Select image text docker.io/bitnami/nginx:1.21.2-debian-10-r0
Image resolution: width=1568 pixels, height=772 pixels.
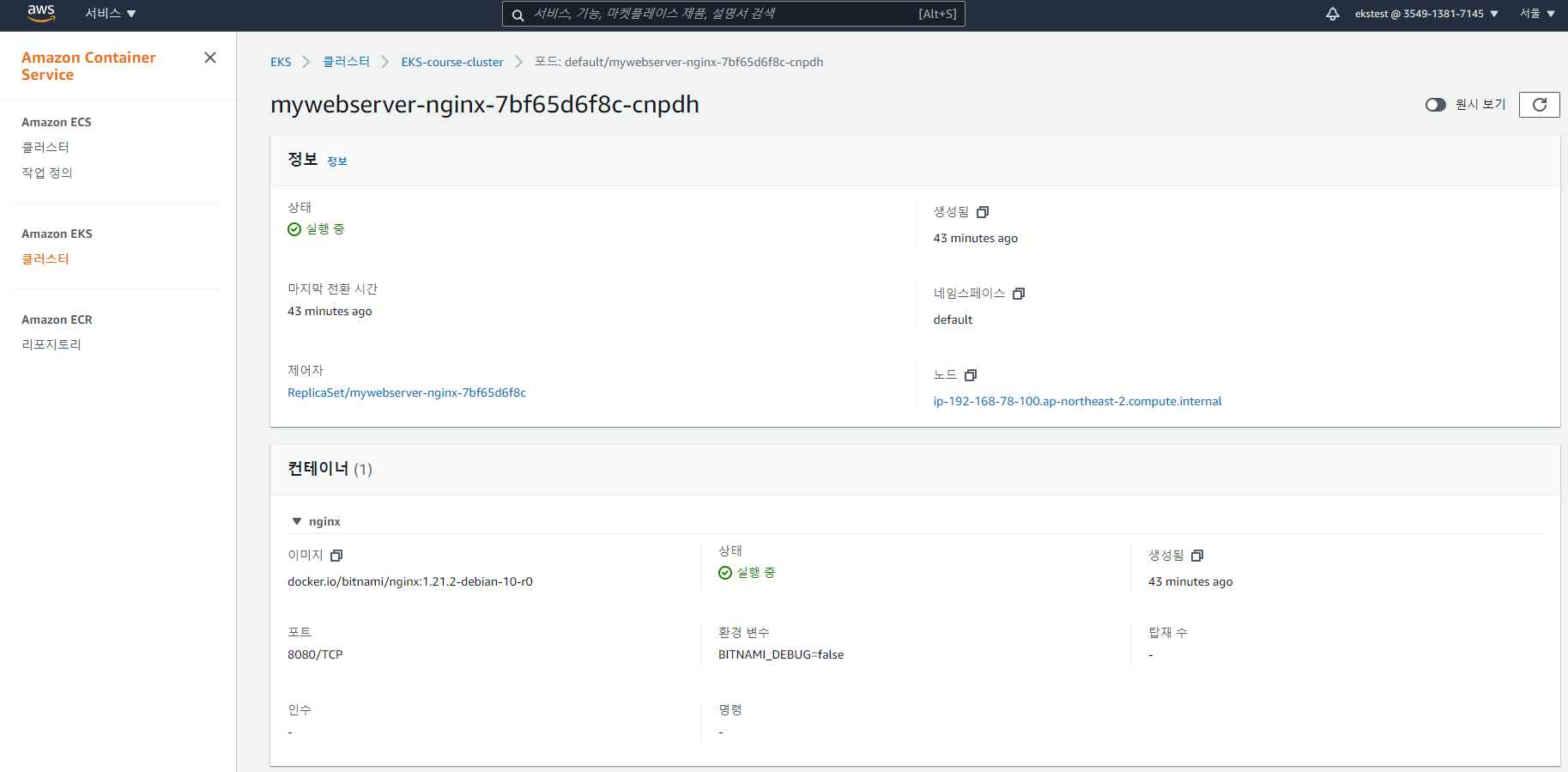click(410, 581)
